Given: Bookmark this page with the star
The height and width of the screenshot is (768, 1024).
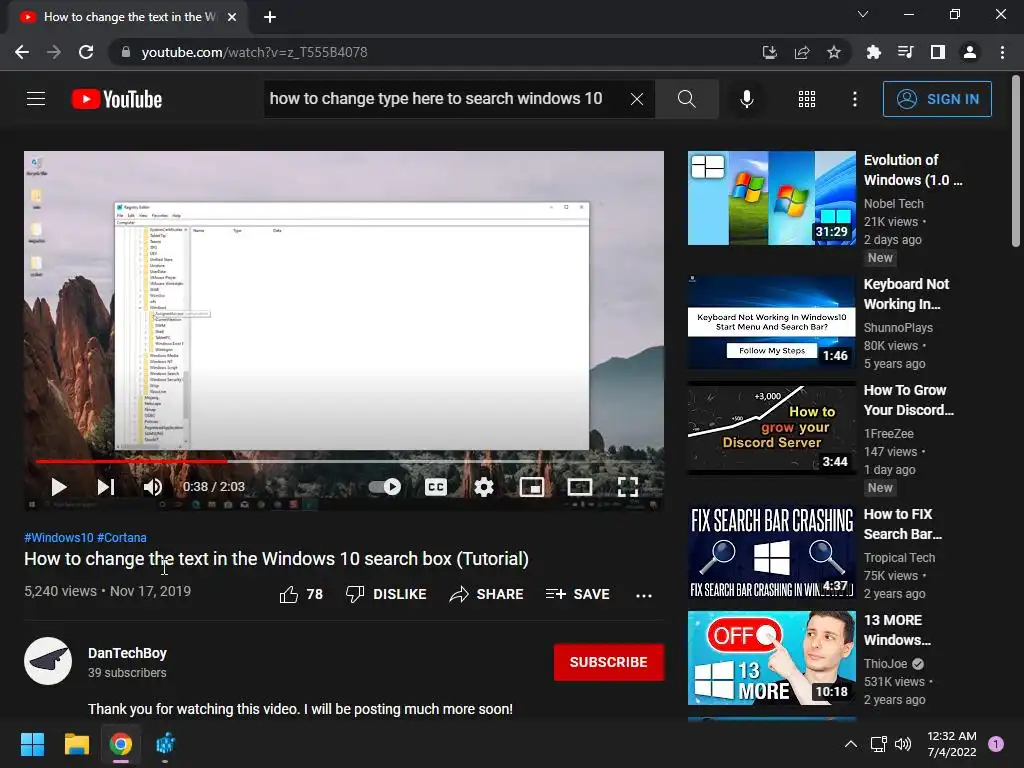Looking at the screenshot, I should [834, 52].
